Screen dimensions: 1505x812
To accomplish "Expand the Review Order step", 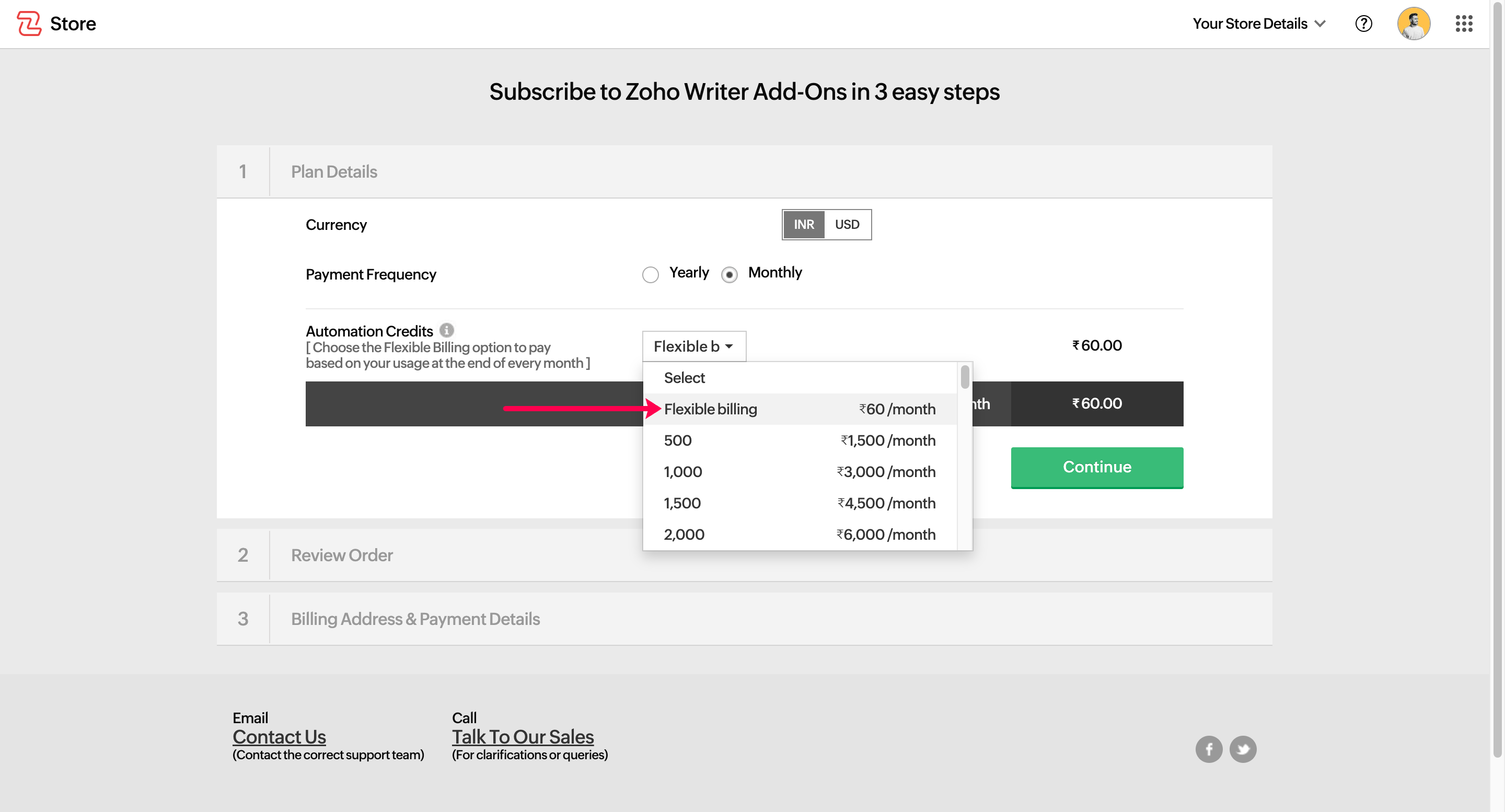I will pos(744,555).
